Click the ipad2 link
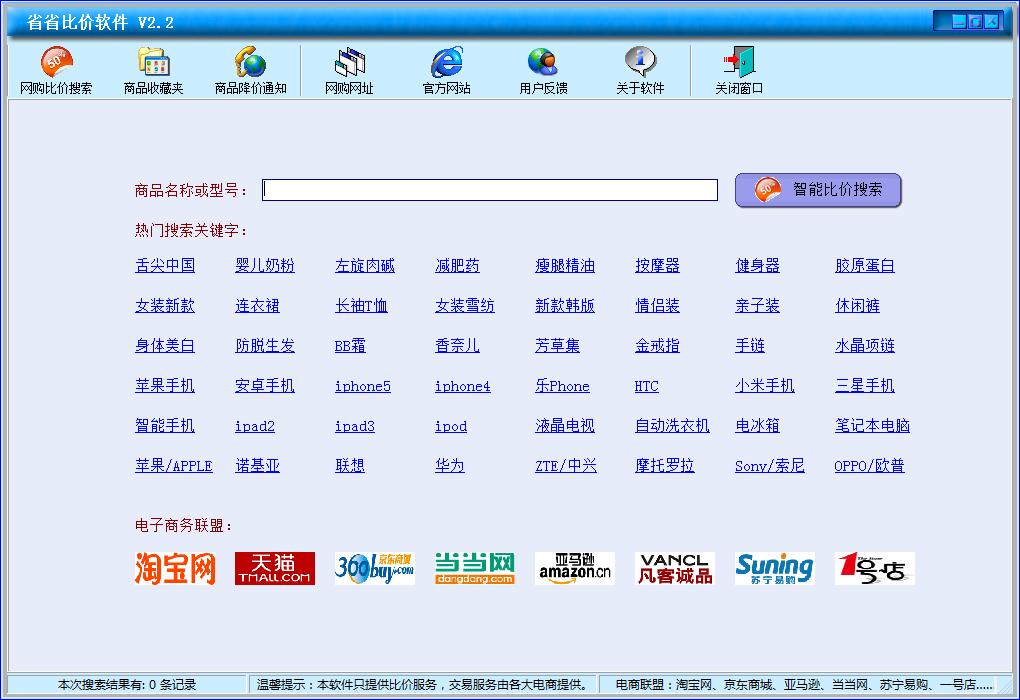This screenshot has width=1020, height=700. click(255, 426)
